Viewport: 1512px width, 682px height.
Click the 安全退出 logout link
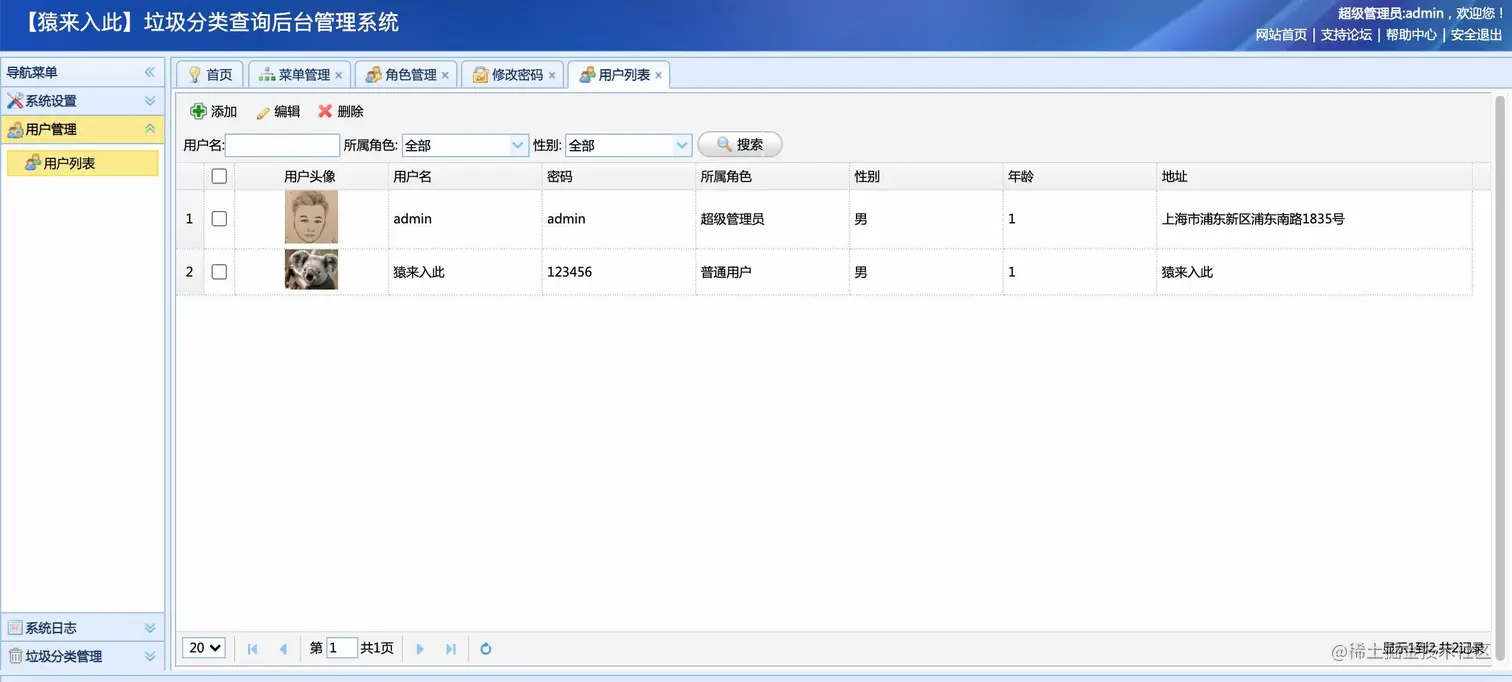pyautogui.click(x=1475, y=34)
